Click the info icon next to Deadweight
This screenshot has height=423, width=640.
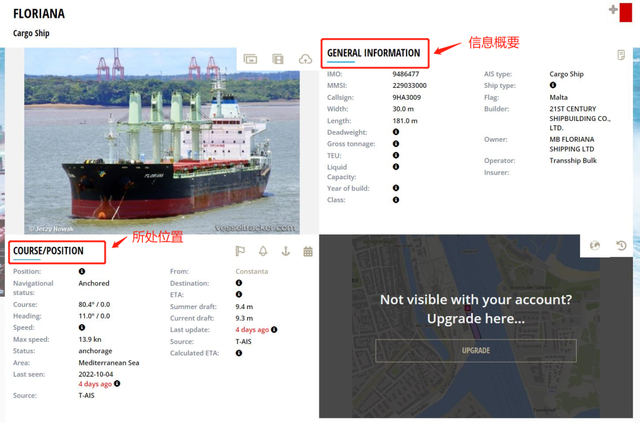point(396,132)
